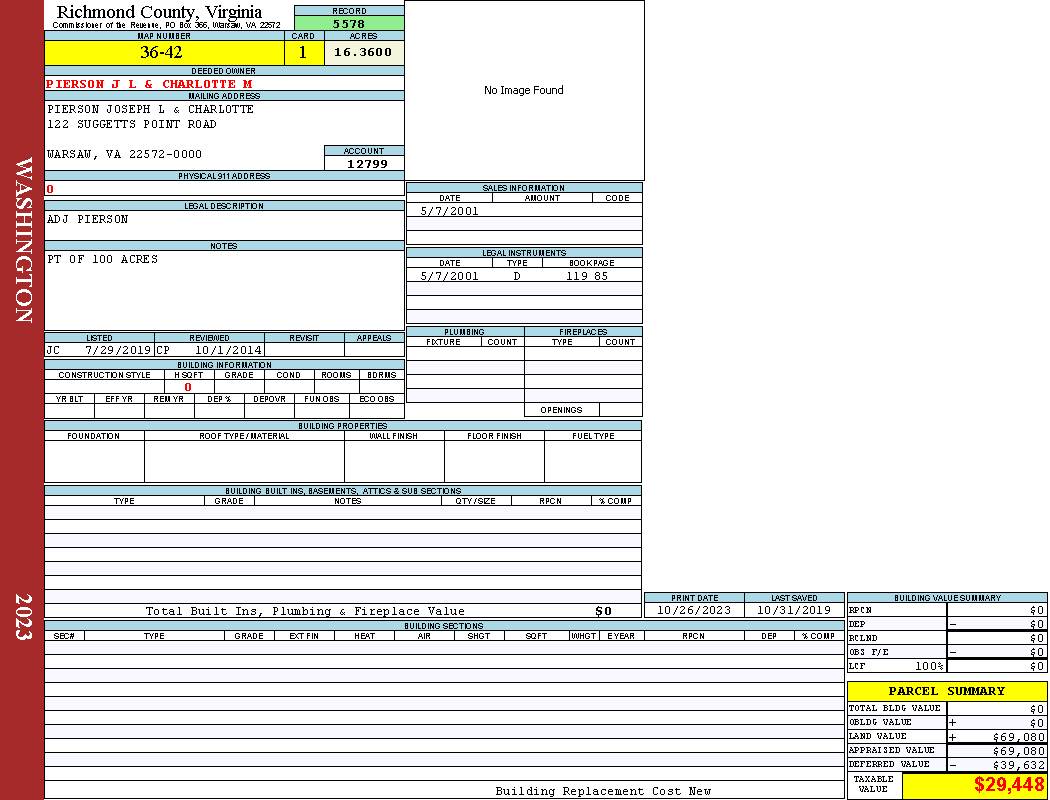Click the yellow Parcel Summary header

946,691
